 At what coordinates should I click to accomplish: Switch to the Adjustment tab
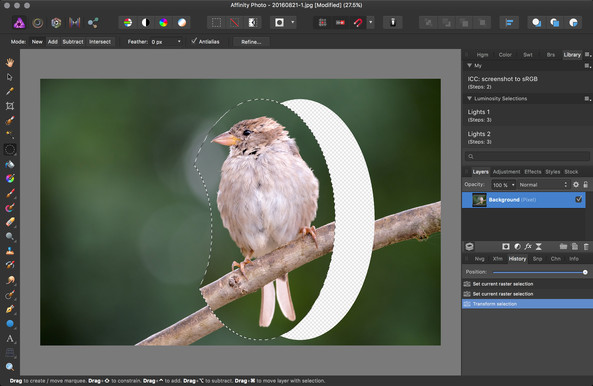click(x=506, y=172)
